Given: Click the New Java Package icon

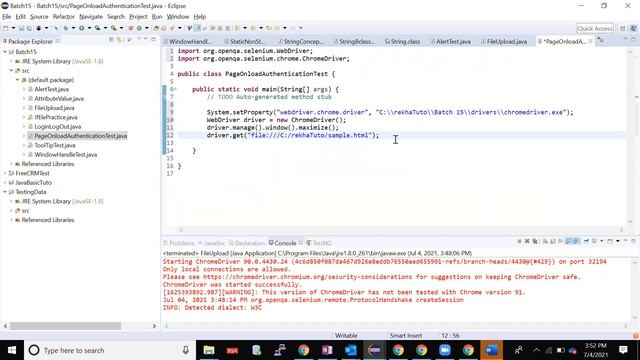Looking at the screenshot, I should [131, 28].
